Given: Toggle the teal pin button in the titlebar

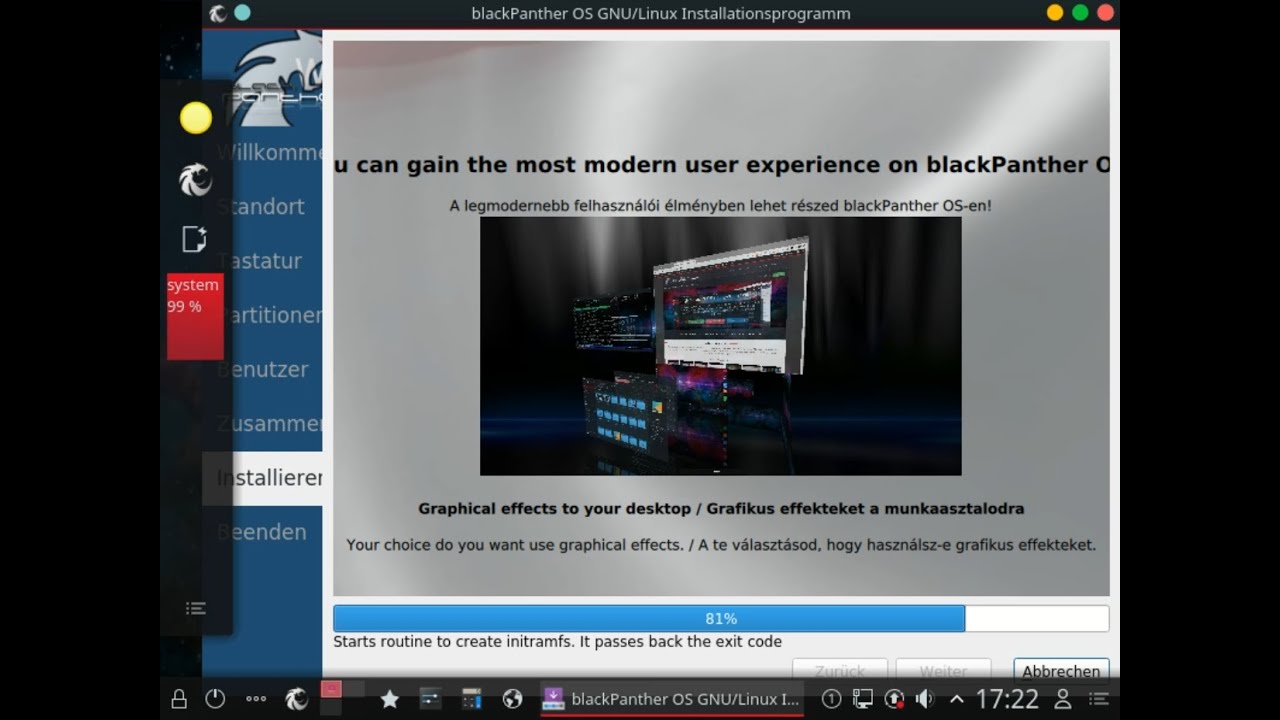Looking at the screenshot, I should point(242,13).
